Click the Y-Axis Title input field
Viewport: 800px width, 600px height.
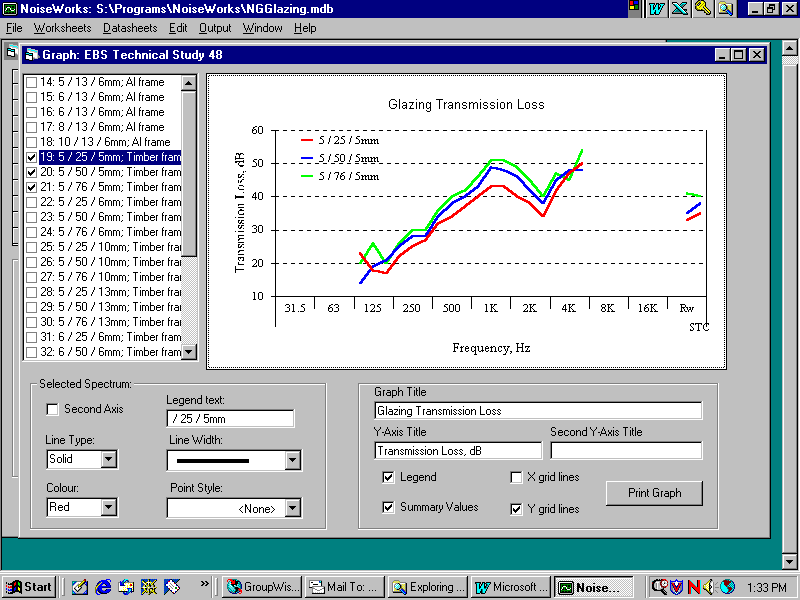click(x=458, y=451)
